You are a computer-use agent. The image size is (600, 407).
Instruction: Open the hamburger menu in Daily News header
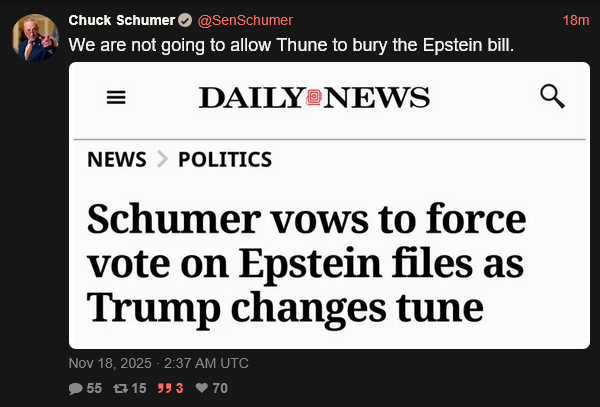pos(117,97)
